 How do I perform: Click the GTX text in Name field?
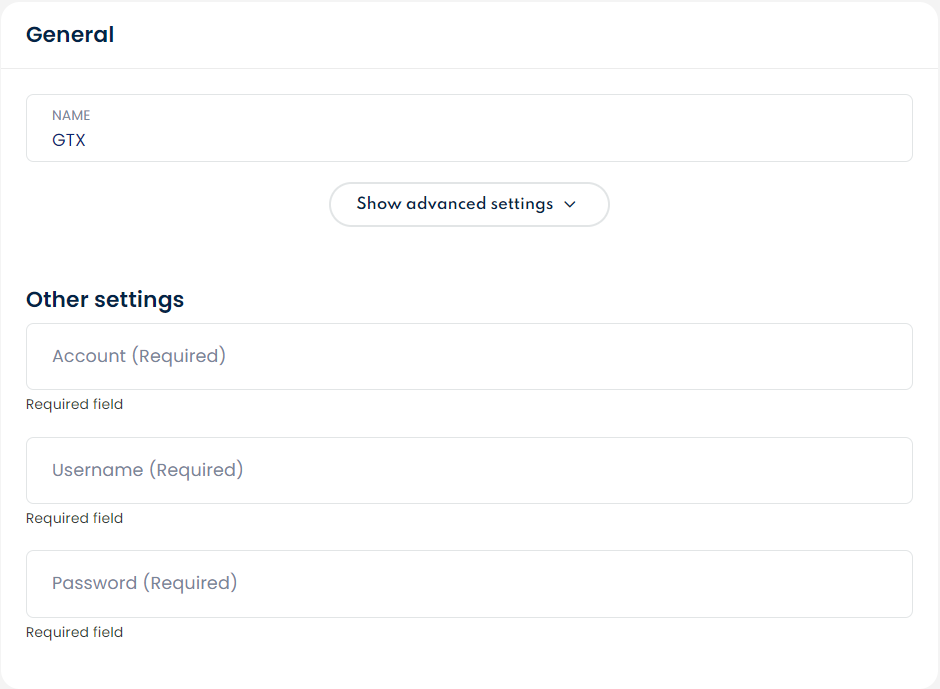click(69, 141)
